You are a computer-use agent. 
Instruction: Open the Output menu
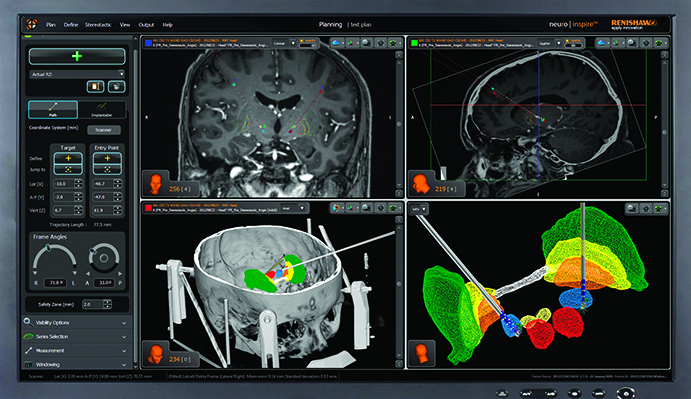(x=146, y=25)
